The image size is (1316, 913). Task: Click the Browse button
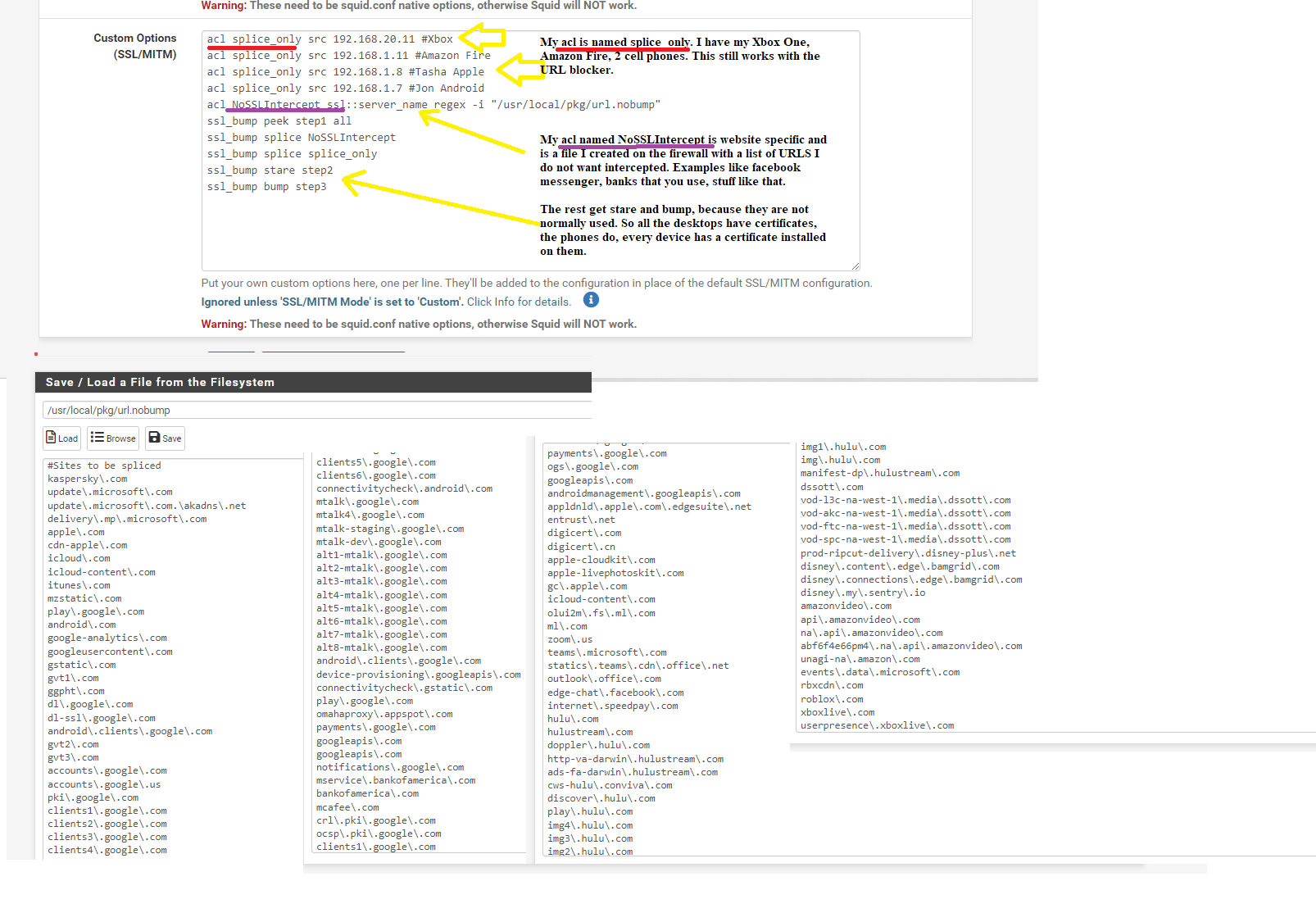click(113, 438)
